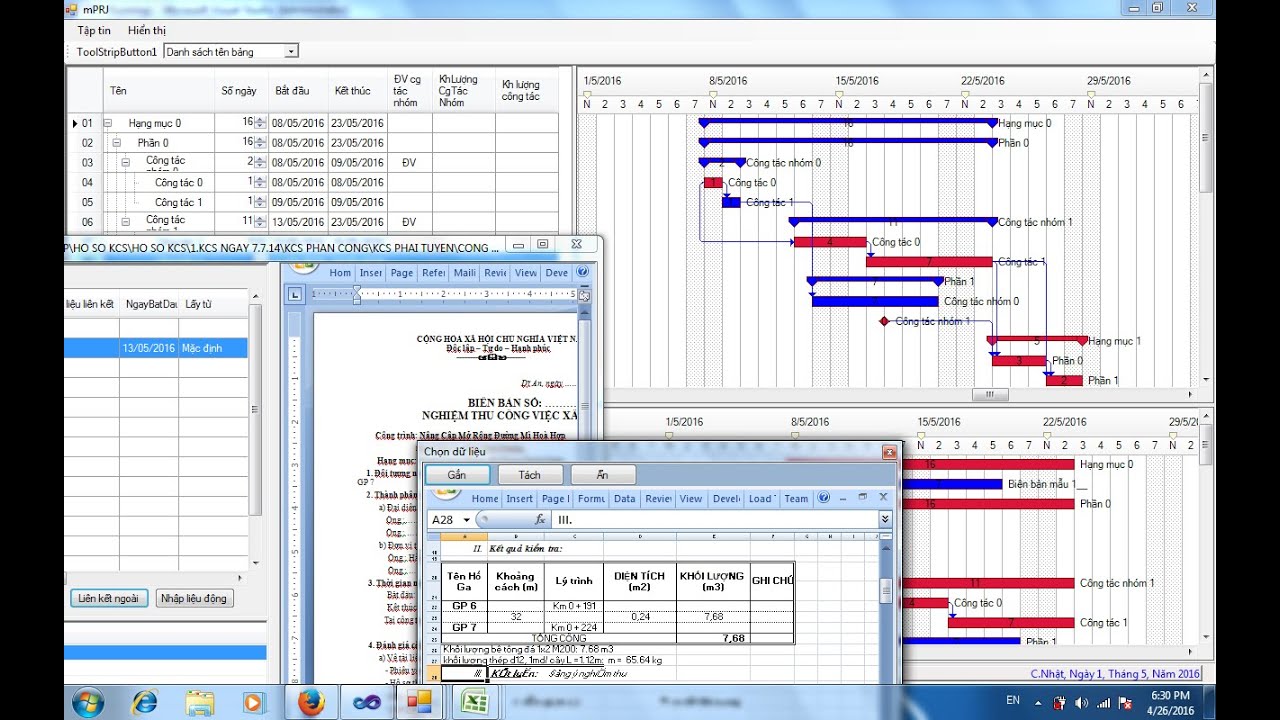Click the blue Công tác 1 Gantt bar
The image size is (1280, 720).
(x=731, y=202)
